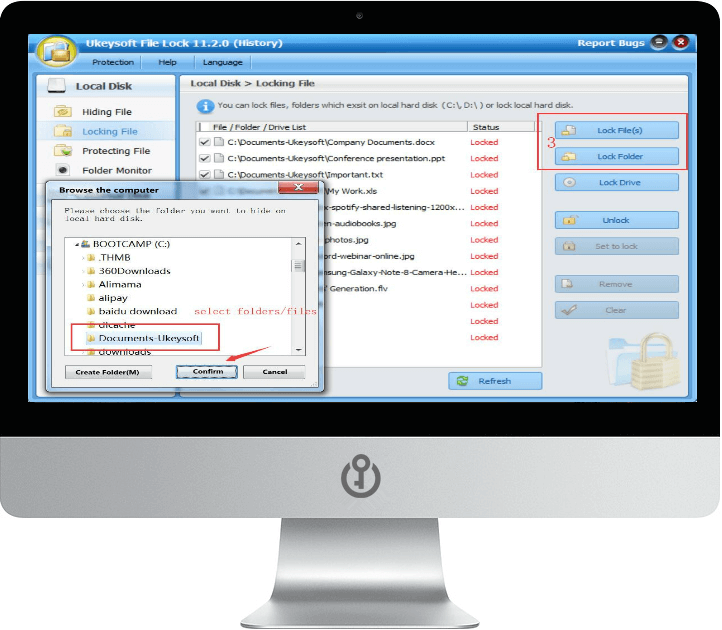The image size is (722, 630).
Task: Click the tree scrollbar down arrow
Action: [298, 350]
